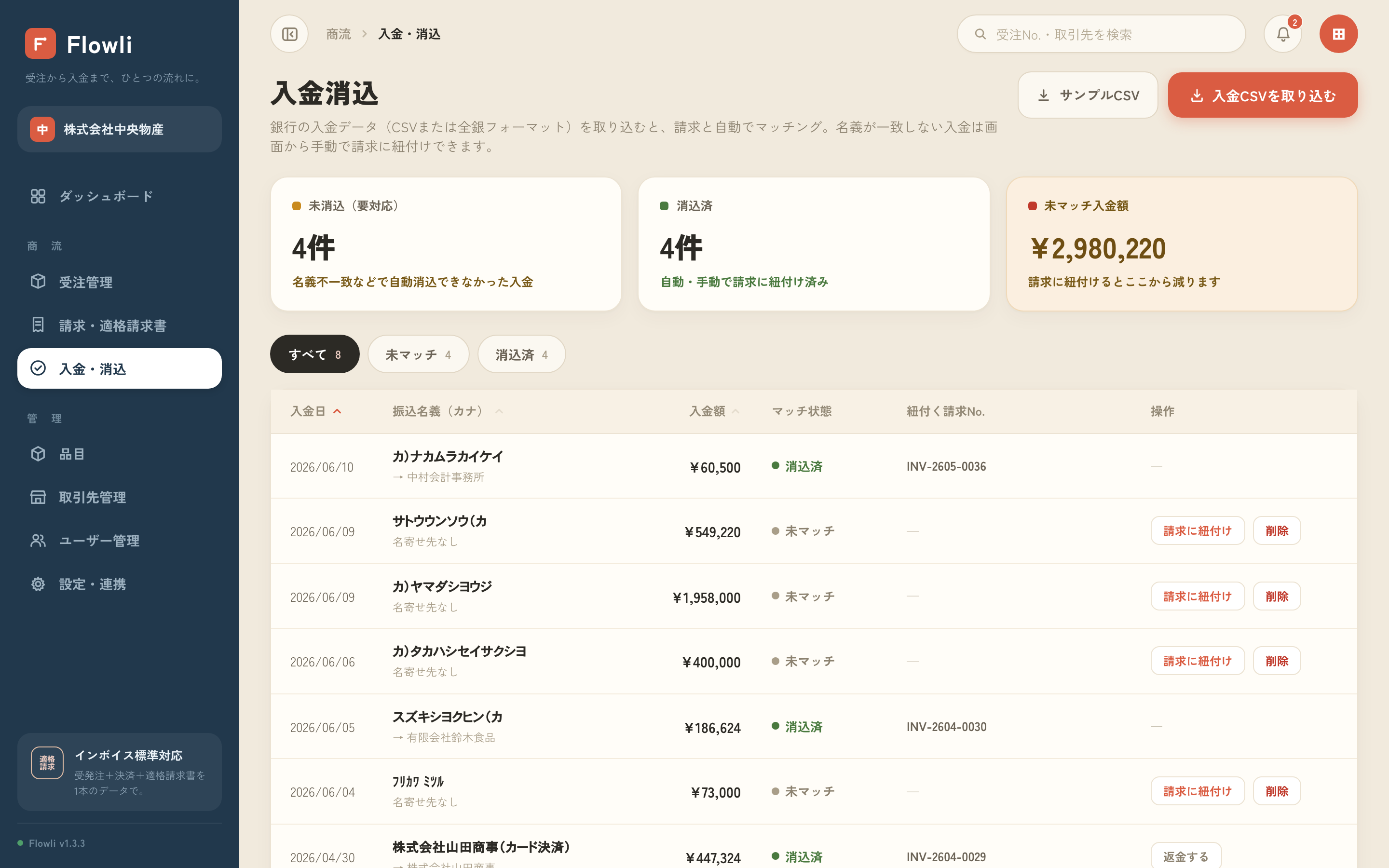Image resolution: width=1389 pixels, height=868 pixels.
Task: Click invoice number INV-2604-0030
Action: (946, 727)
